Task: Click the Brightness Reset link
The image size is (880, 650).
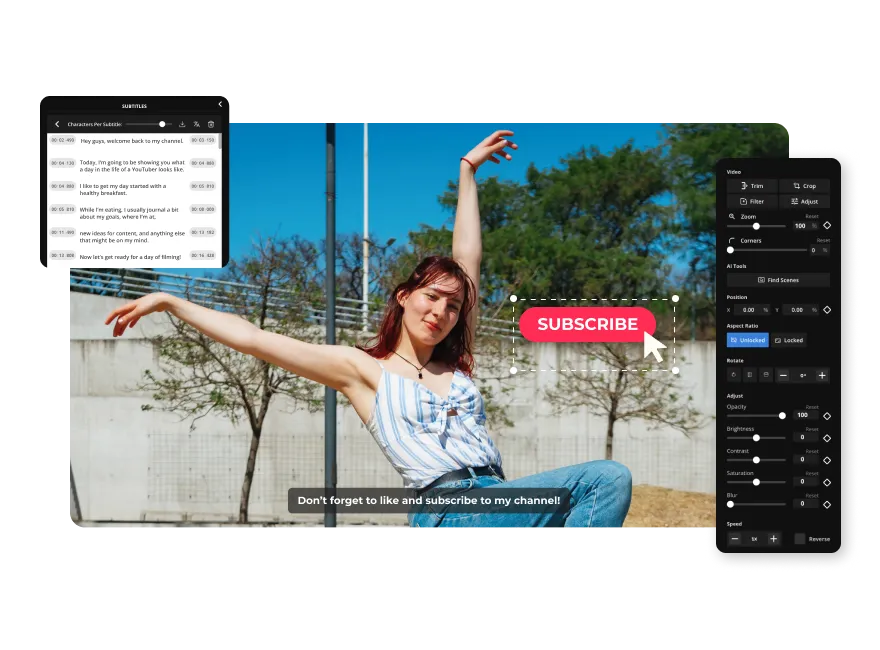Action: click(x=812, y=429)
